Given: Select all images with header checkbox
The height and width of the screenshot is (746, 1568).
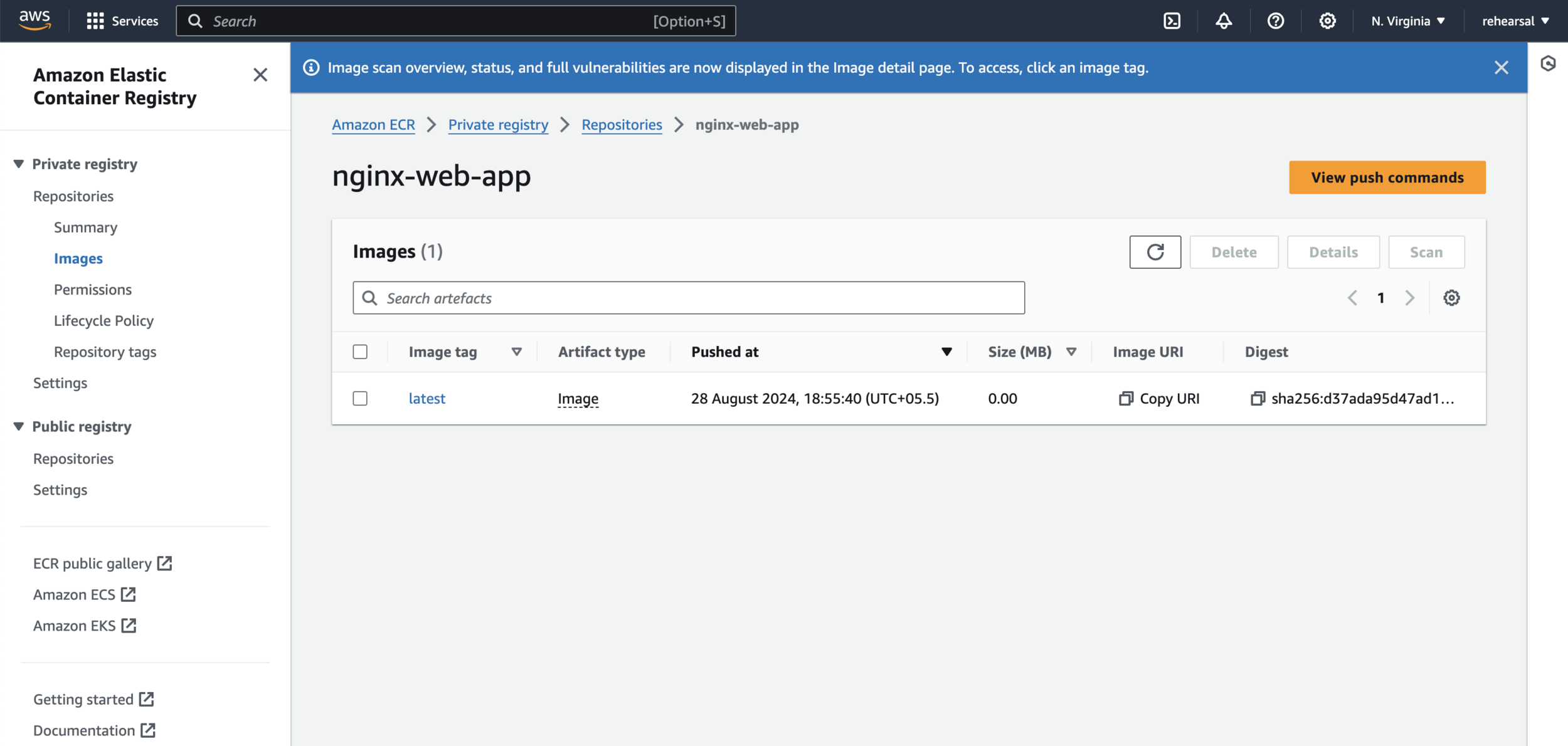Looking at the screenshot, I should [x=360, y=352].
